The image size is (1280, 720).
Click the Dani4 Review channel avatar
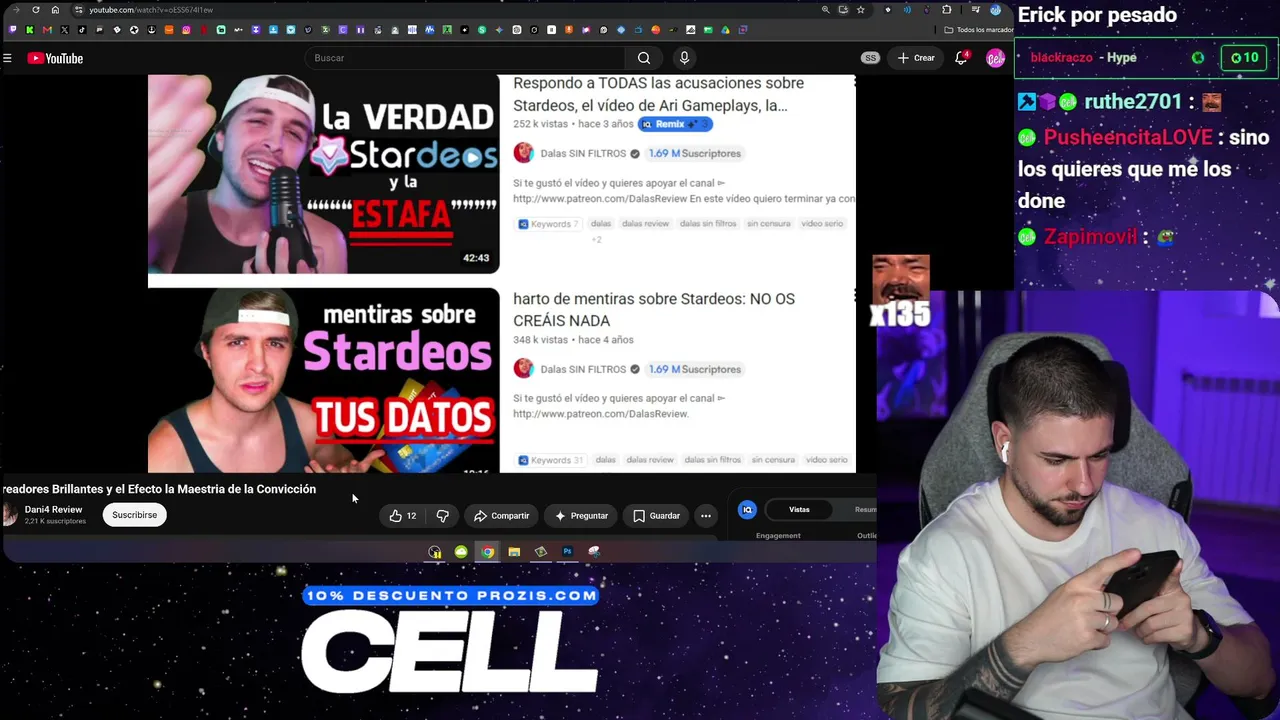tap(10, 515)
